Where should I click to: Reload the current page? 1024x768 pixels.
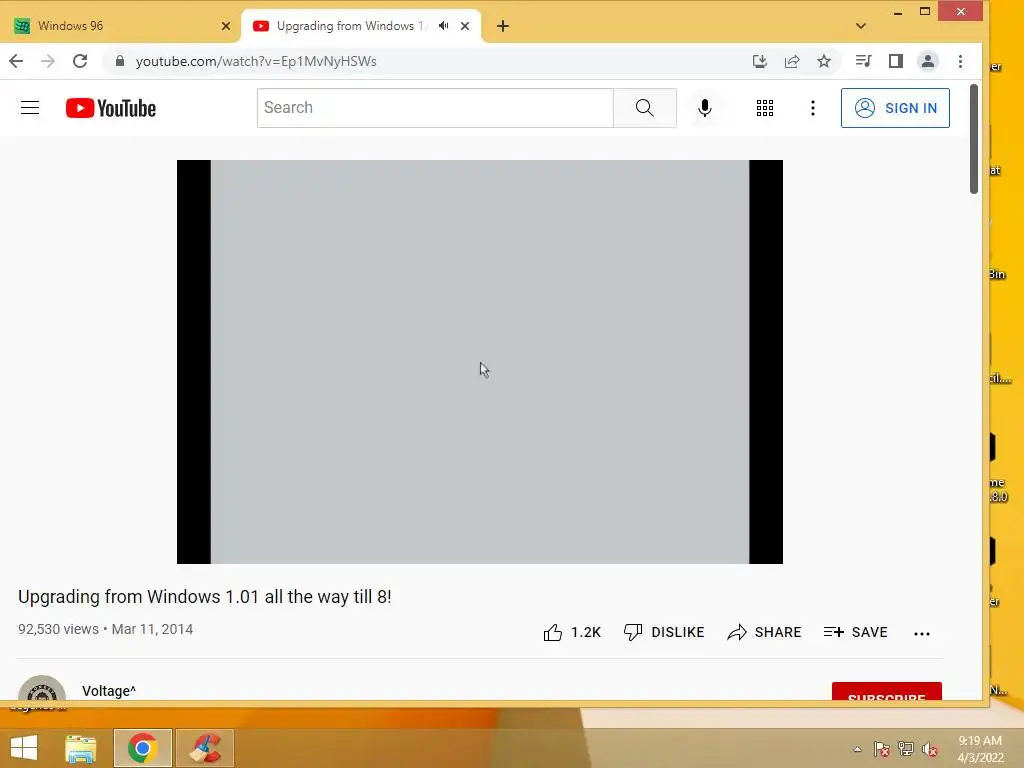(x=80, y=61)
